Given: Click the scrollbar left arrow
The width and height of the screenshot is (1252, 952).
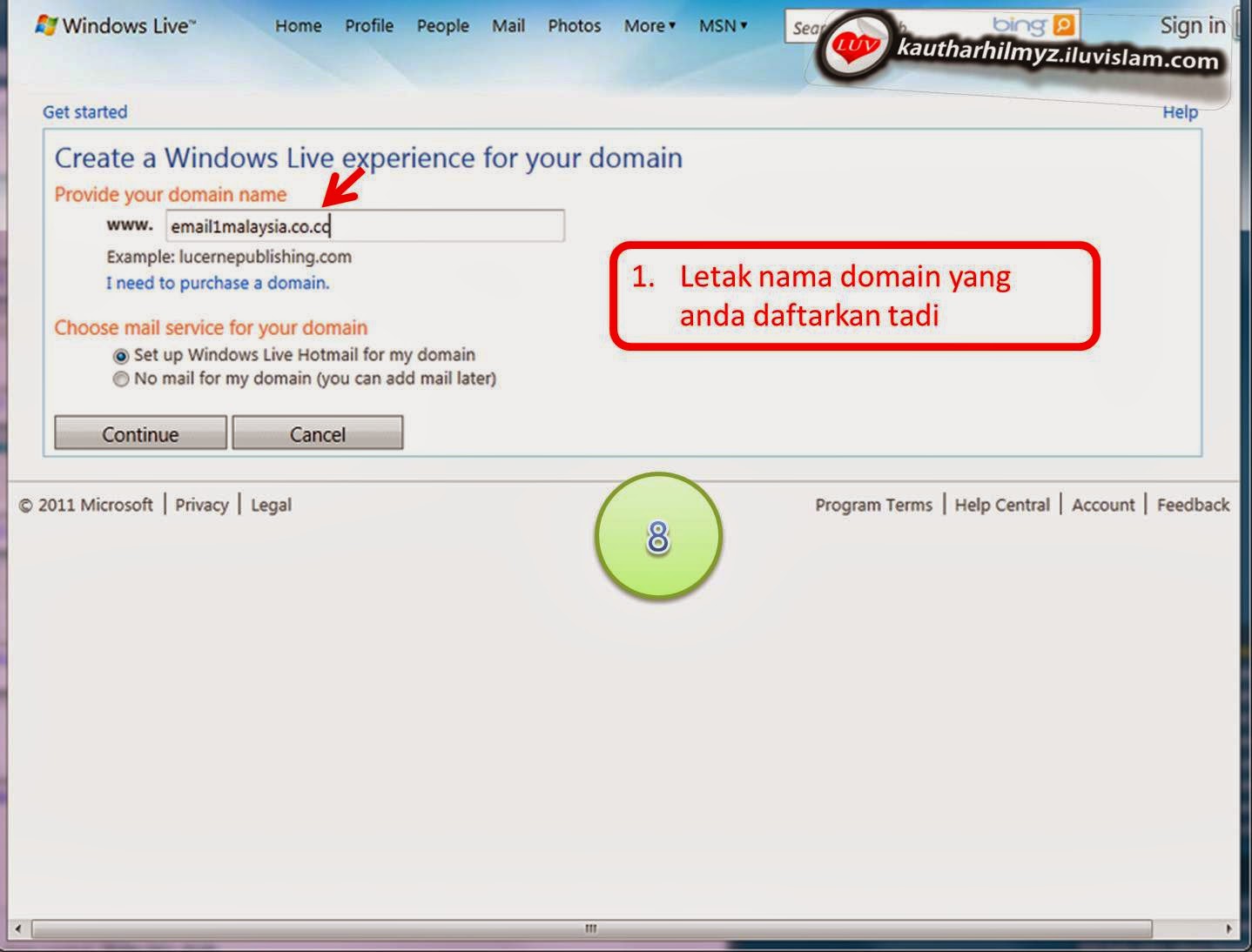Looking at the screenshot, I should tap(17, 929).
